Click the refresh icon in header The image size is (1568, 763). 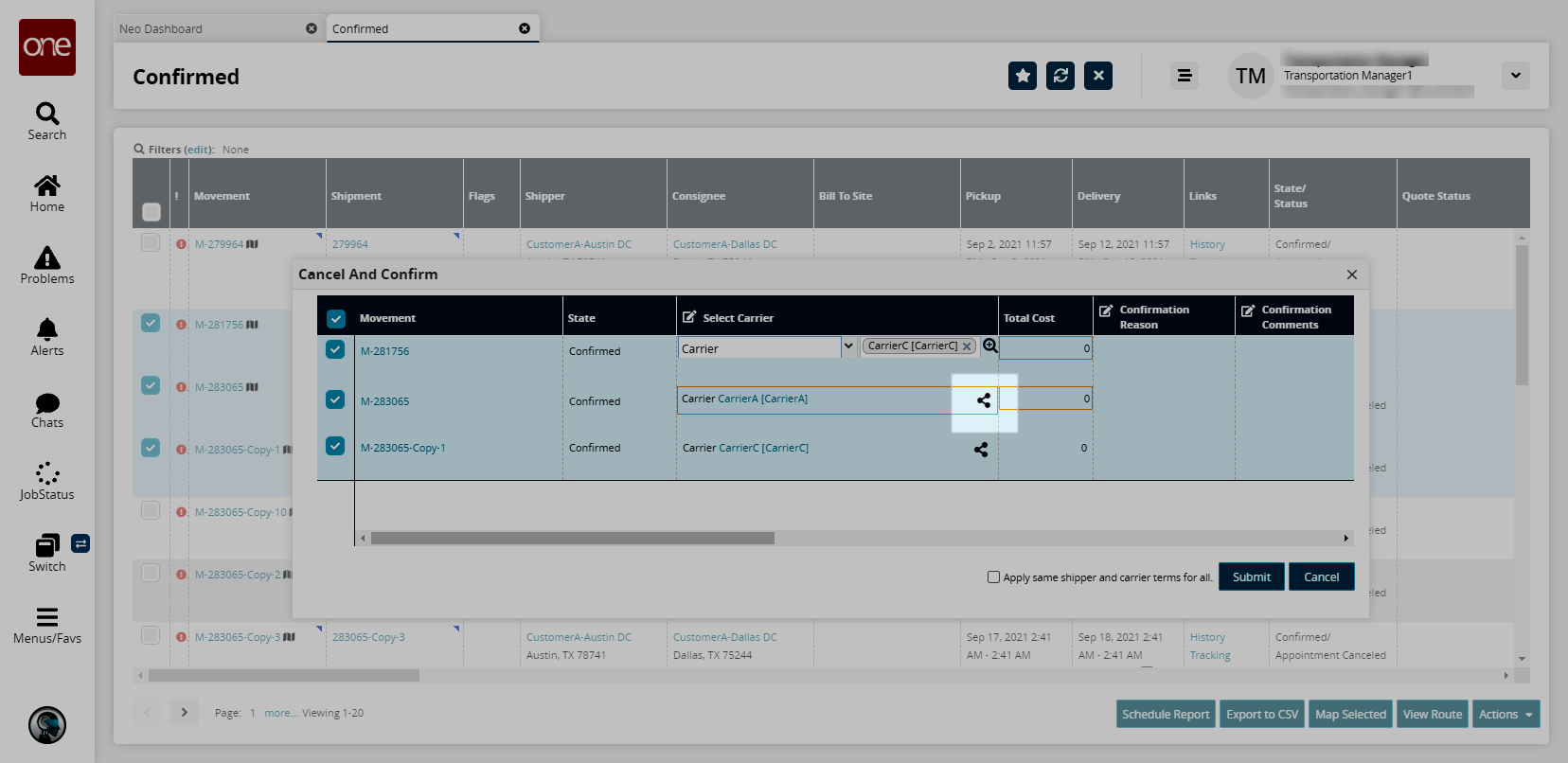tap(1060, 76)
